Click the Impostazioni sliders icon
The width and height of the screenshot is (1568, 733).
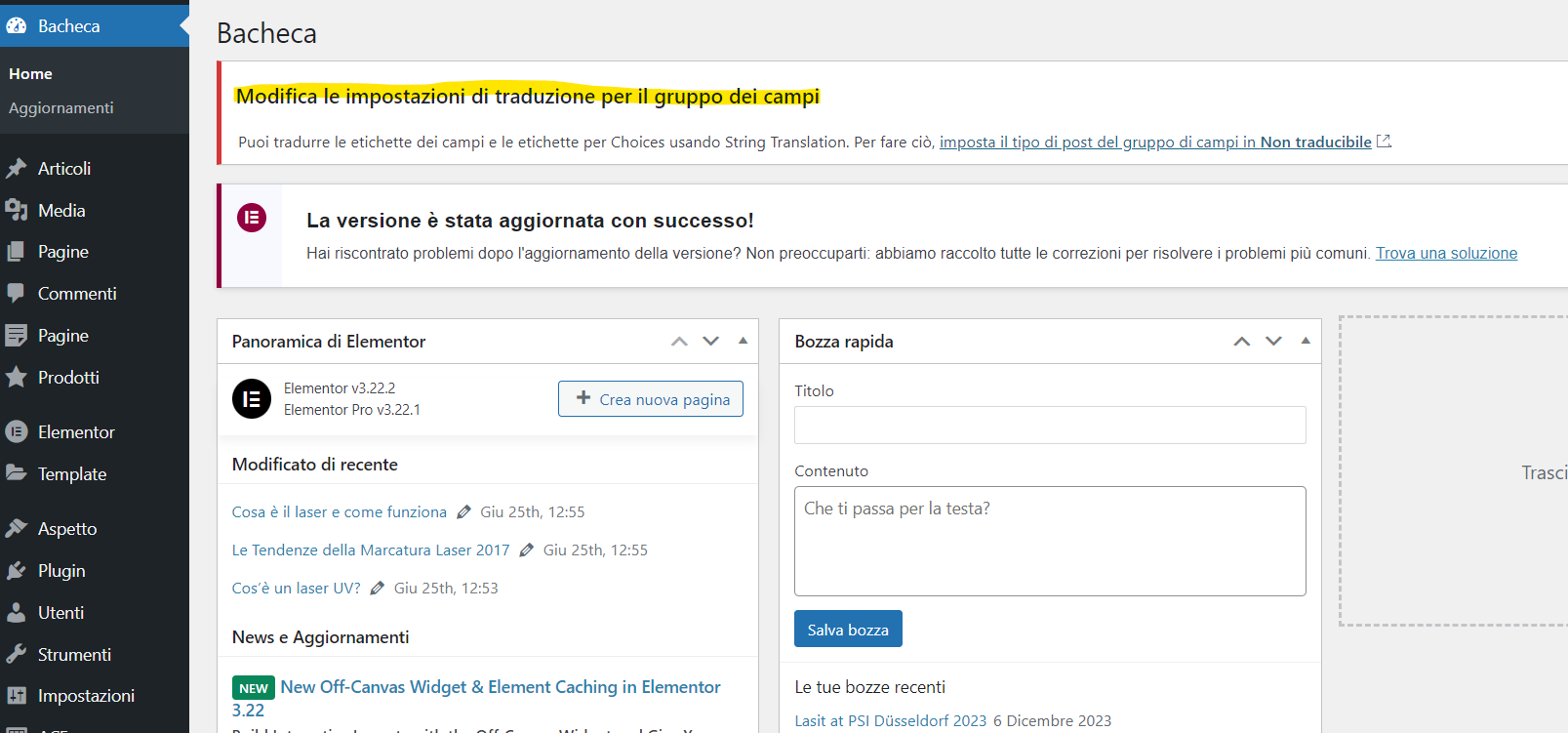tap(17, 695)
